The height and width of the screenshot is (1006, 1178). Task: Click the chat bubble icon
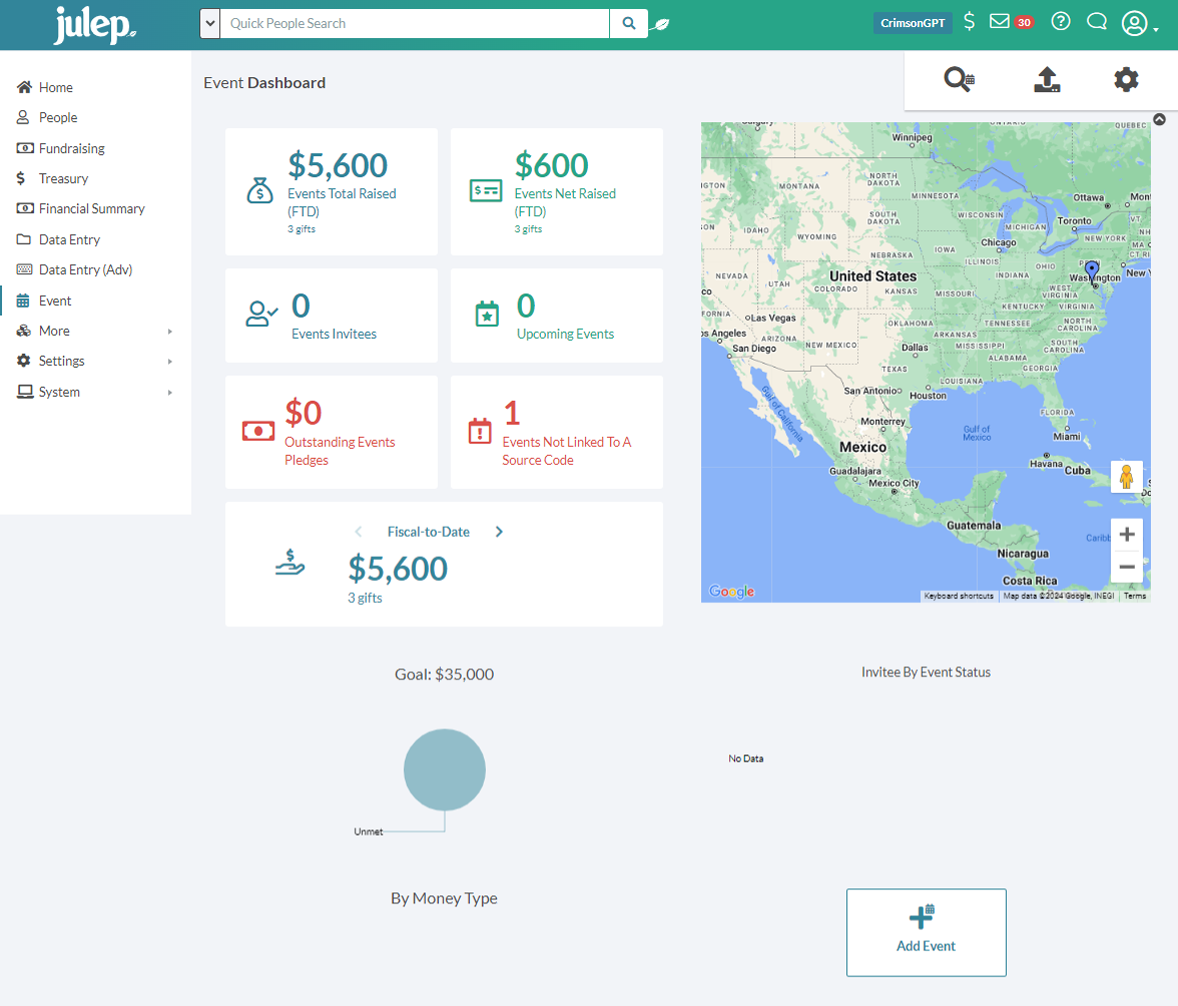[1097, 21]
